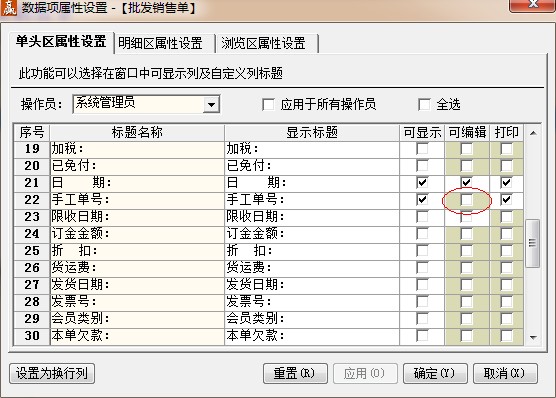Click 显示标题 field of 手工单号 row
The height and width of the screenshot is (398, 556).
tap(312, 200)
